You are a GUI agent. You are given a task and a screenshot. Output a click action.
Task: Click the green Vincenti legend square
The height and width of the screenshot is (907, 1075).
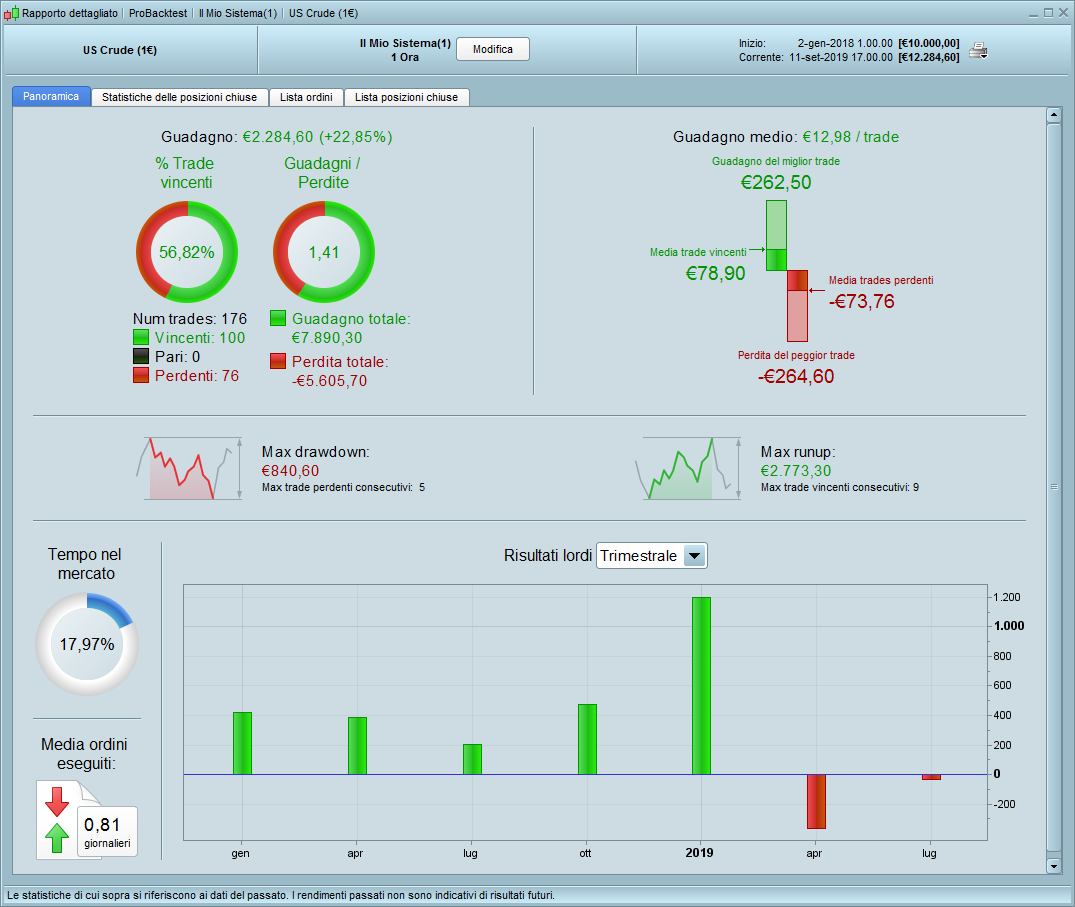141,337
